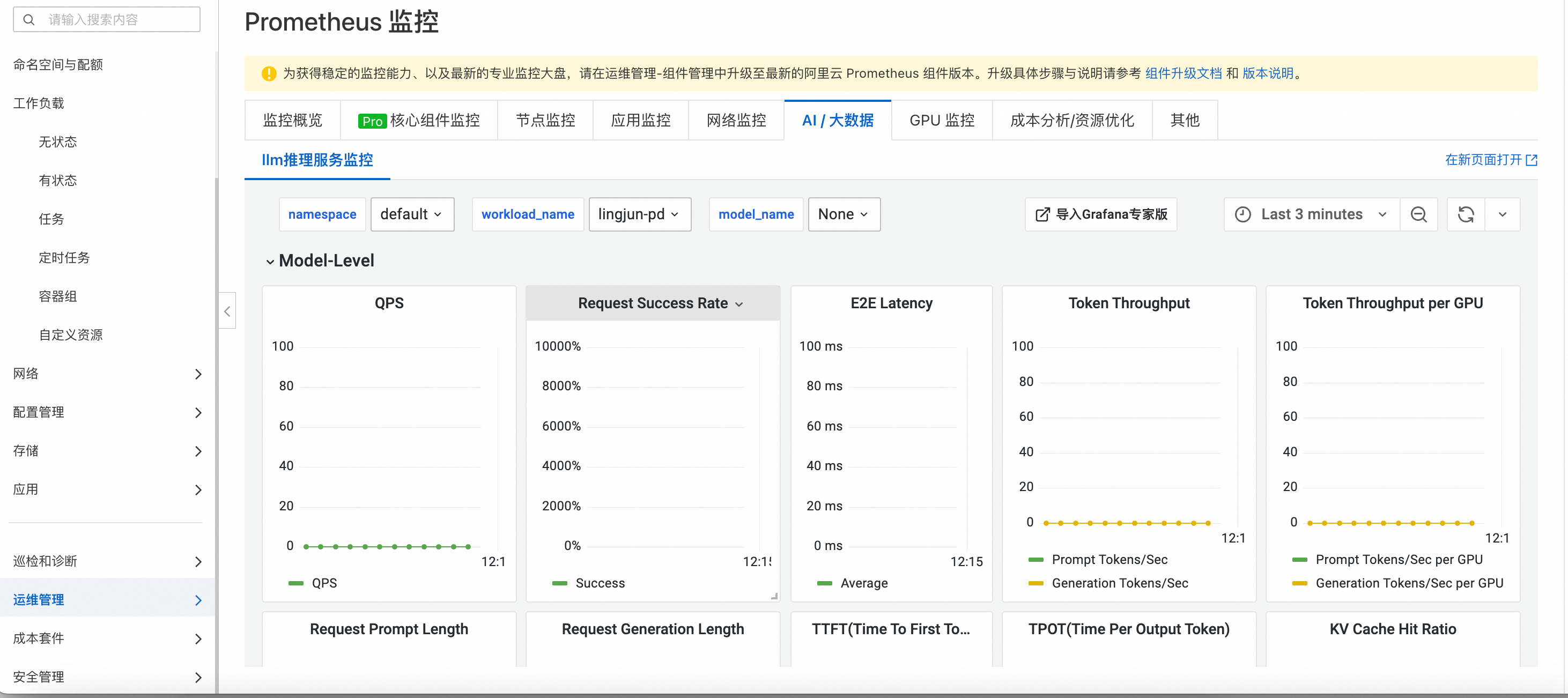Click the open-in-new-page external link icon
This screenshot has width=1568, height=698.
1532,160
